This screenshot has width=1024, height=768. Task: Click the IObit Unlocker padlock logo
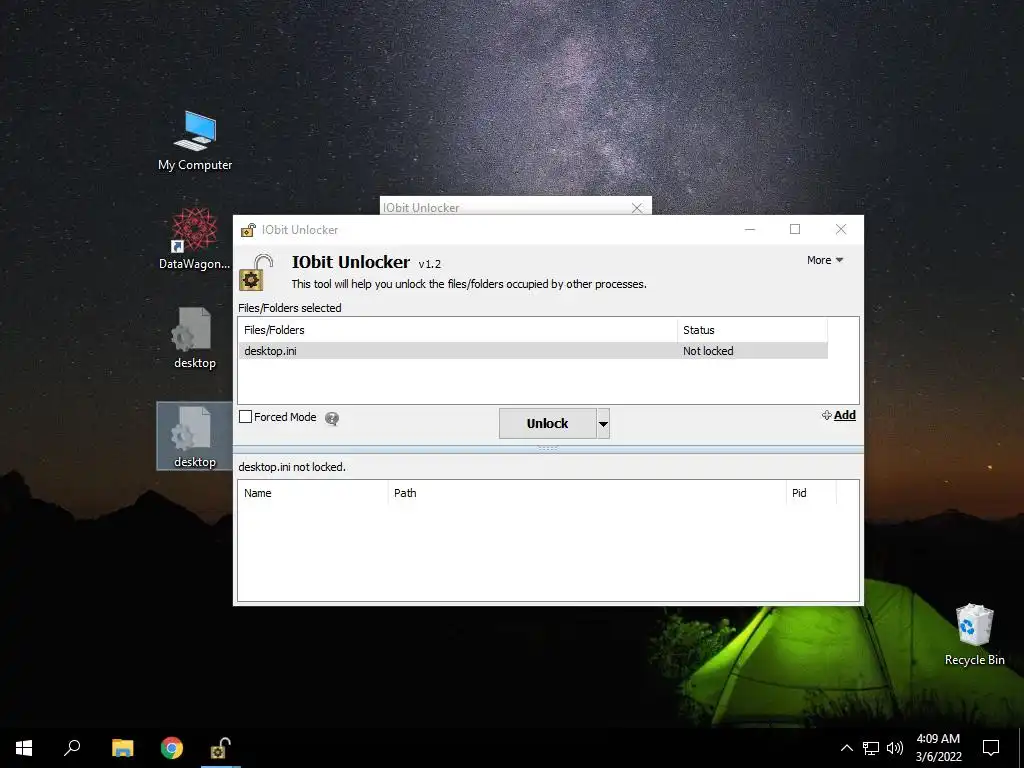[x=255, y=272]
